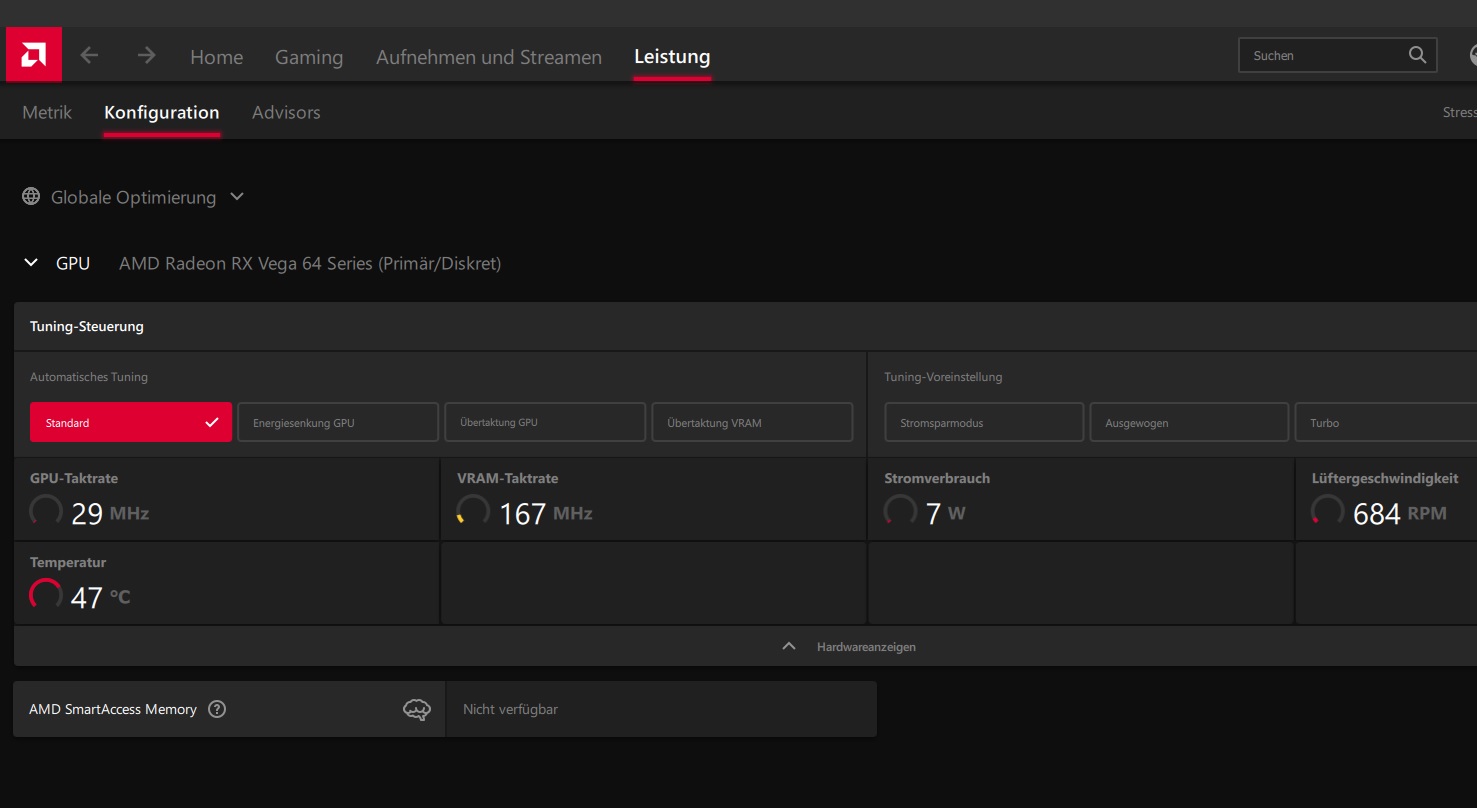The height and width of the screenshot is (808, 1477).
Task: Select Übertaktung GPU tuning option
Action: pos(545,422)
